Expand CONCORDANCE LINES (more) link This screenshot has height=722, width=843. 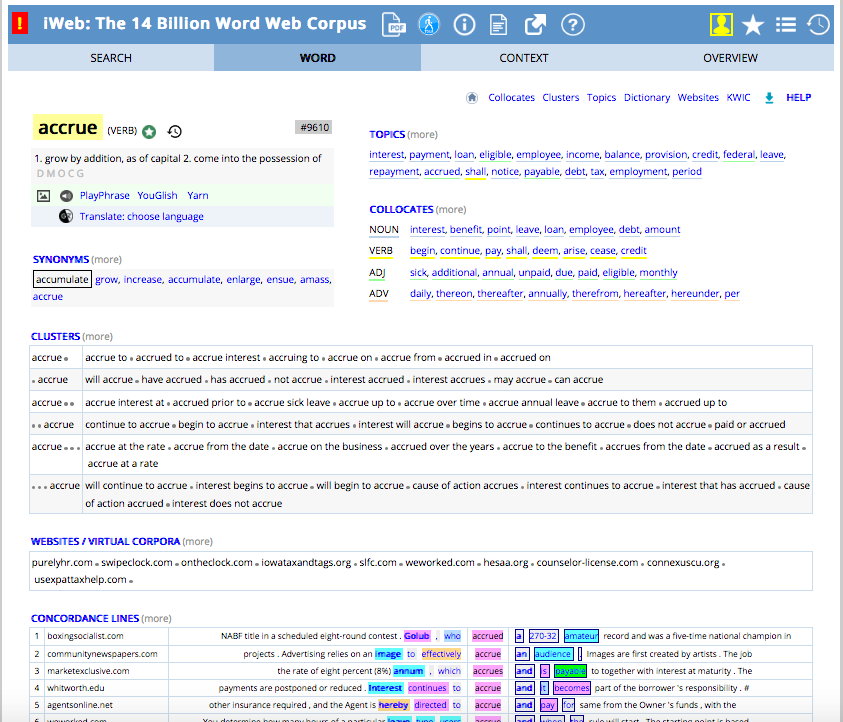click(156, 618)
